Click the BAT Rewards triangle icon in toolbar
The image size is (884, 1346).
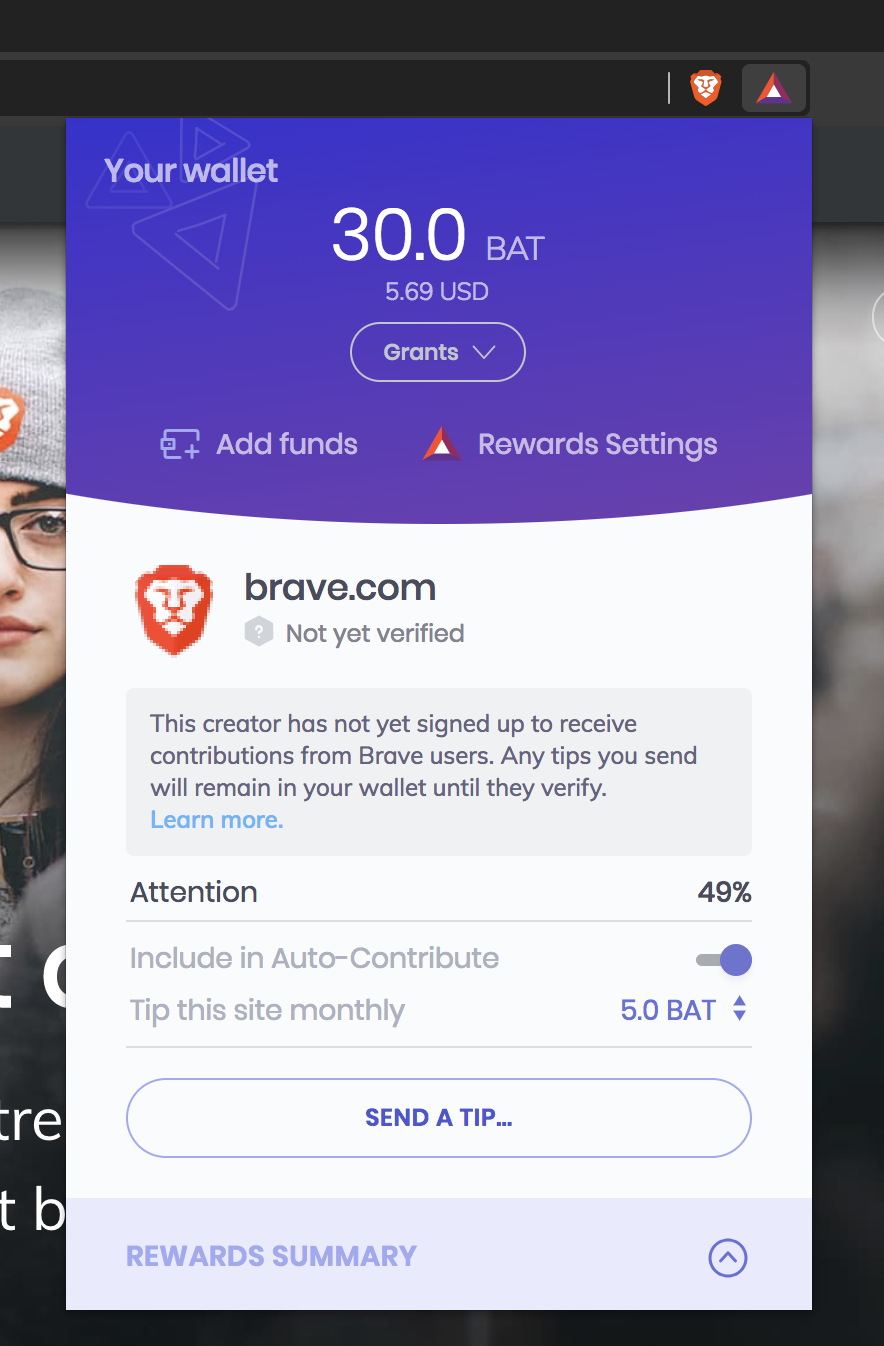click(774, 90)
